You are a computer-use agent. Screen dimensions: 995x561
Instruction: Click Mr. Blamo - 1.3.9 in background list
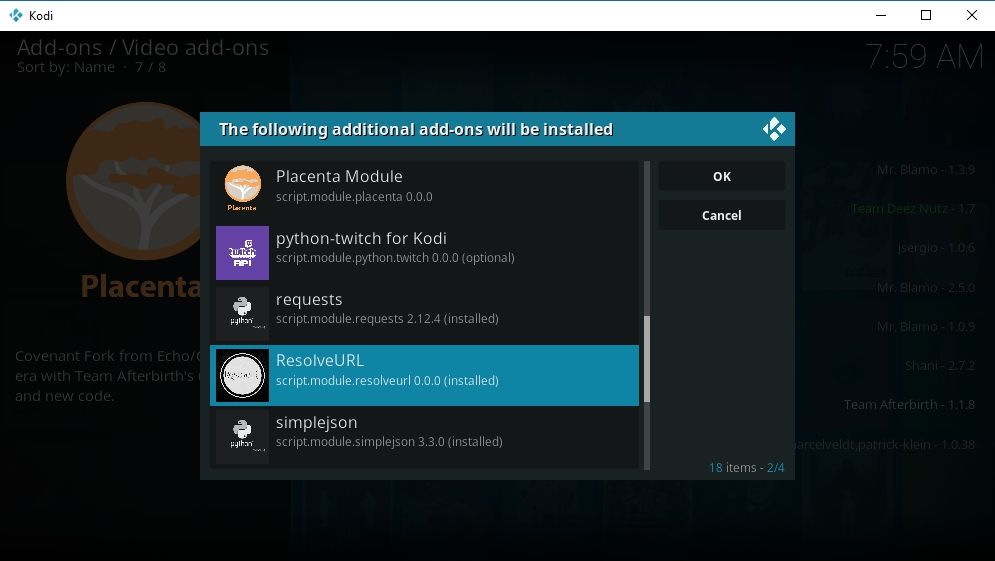tap(925, 169)
